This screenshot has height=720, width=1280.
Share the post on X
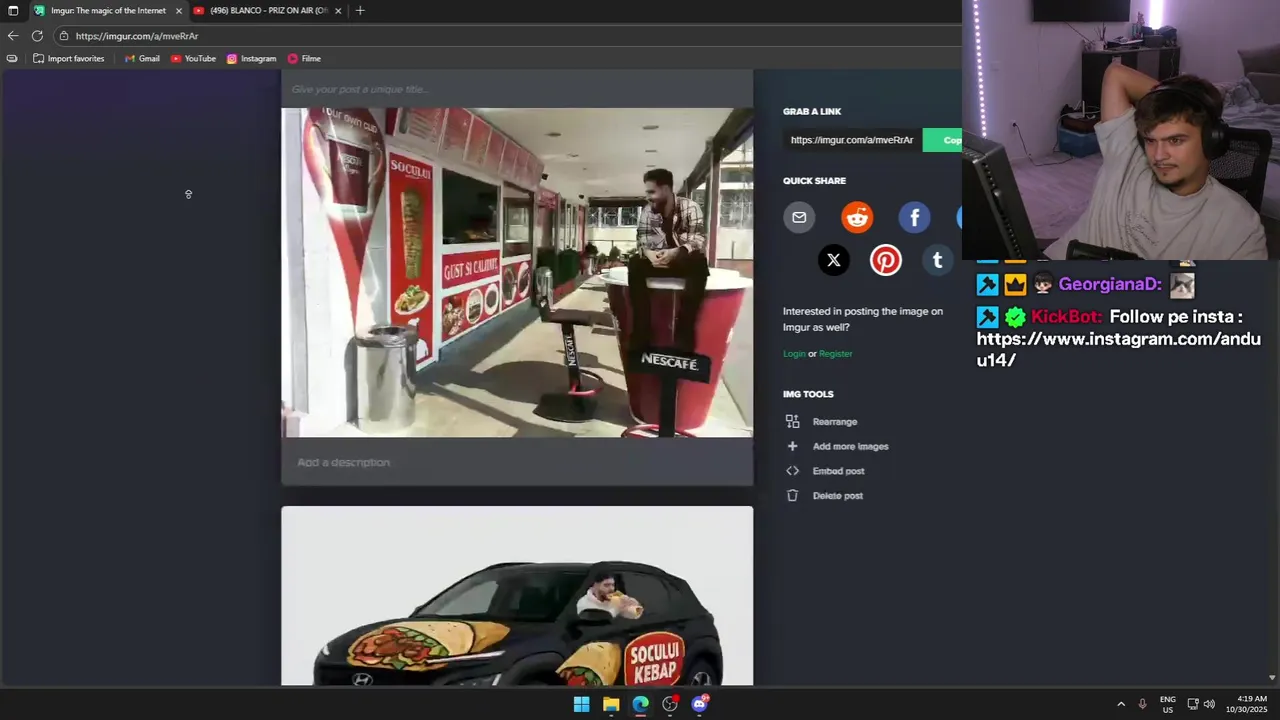(833, 260)
